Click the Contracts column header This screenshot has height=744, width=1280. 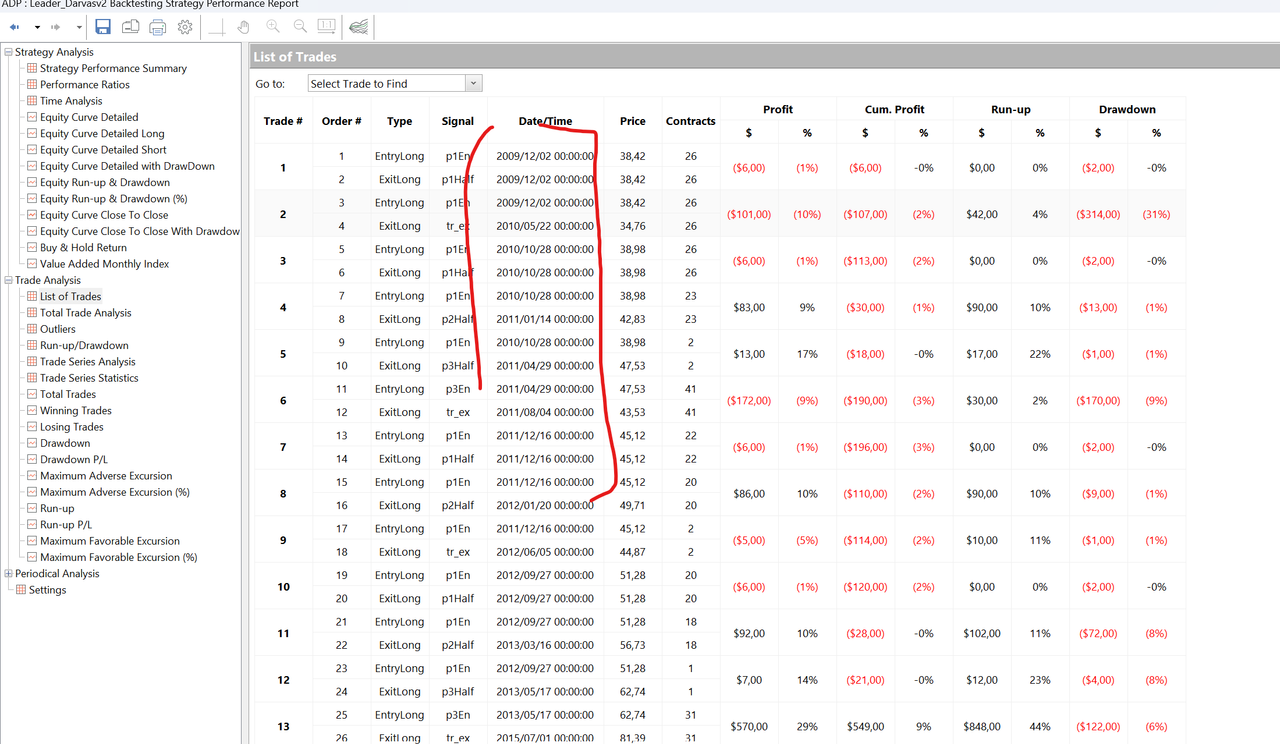[690, 121]
